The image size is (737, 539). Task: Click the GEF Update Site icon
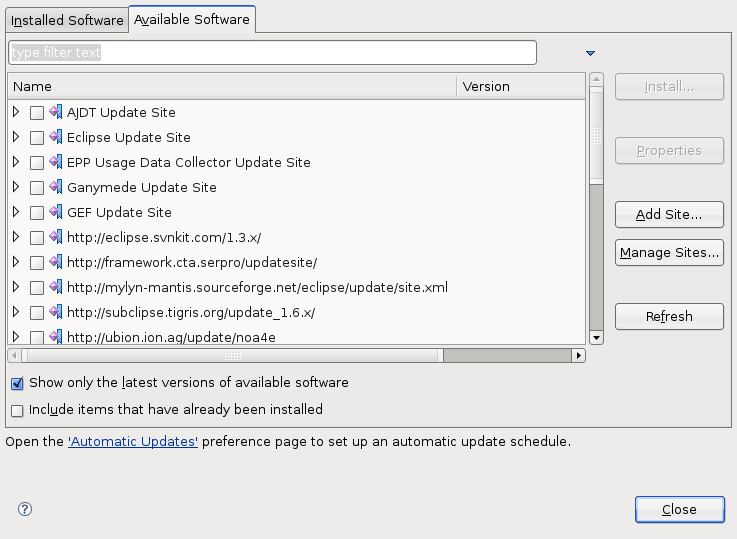(56, 212)
